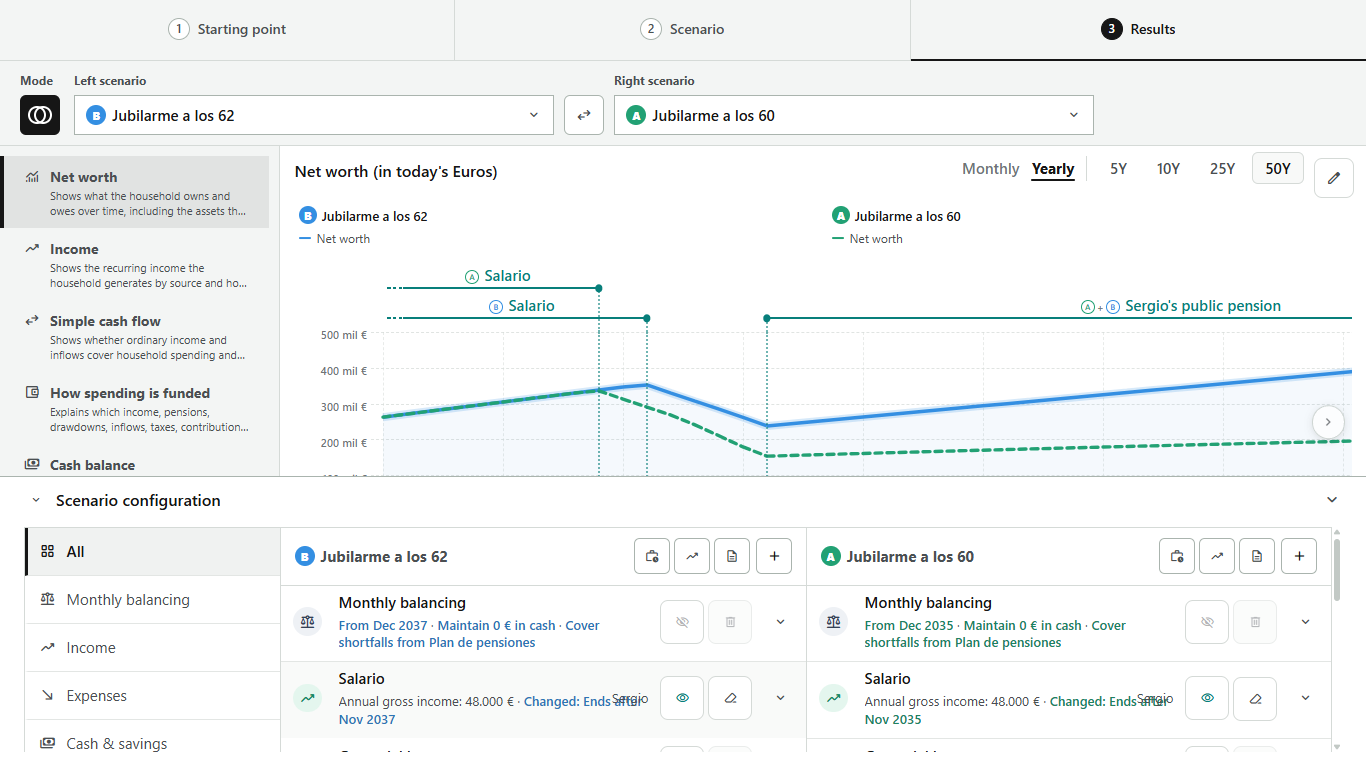This screenshot has height=768, width=1366.
Task: Set time range to 25Y
Action: [1222, 169]
